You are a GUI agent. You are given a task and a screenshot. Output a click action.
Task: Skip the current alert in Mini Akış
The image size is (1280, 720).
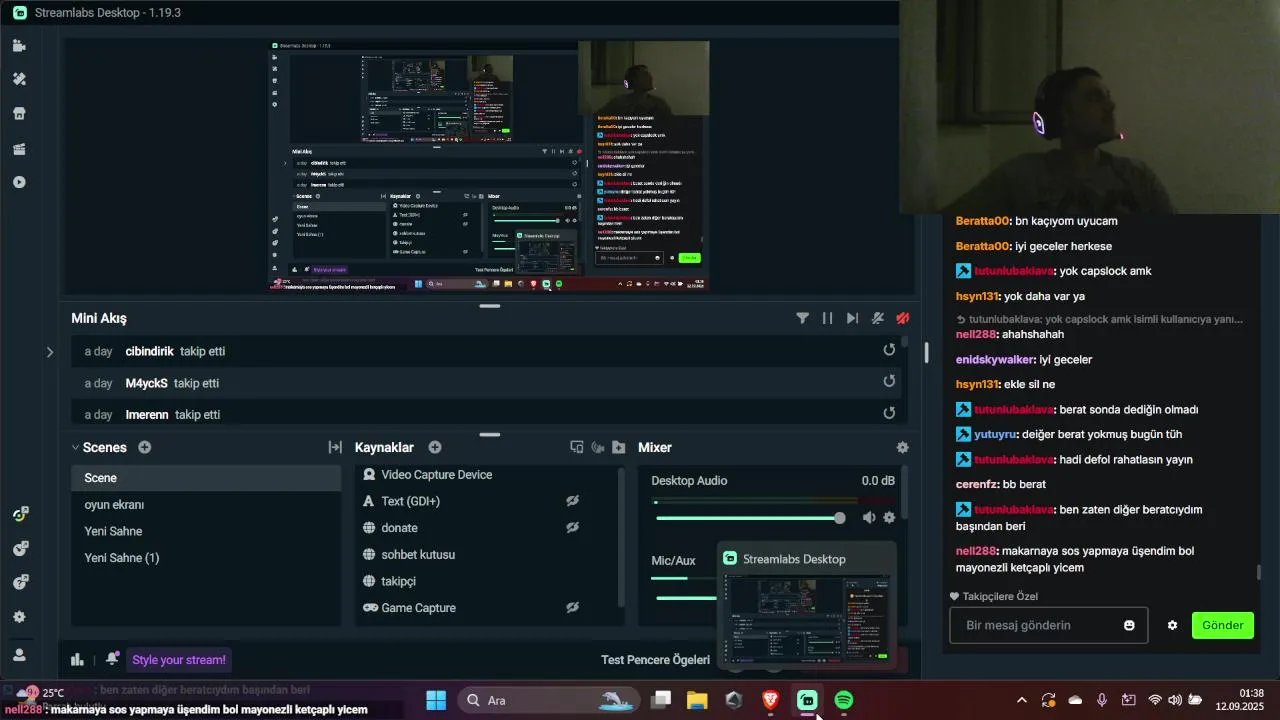coord(852,318)
